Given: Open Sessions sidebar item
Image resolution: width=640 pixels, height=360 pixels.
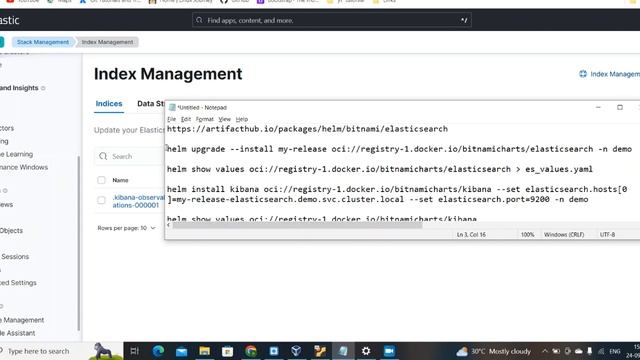Looking at the screenshot, I should (15, 257).
